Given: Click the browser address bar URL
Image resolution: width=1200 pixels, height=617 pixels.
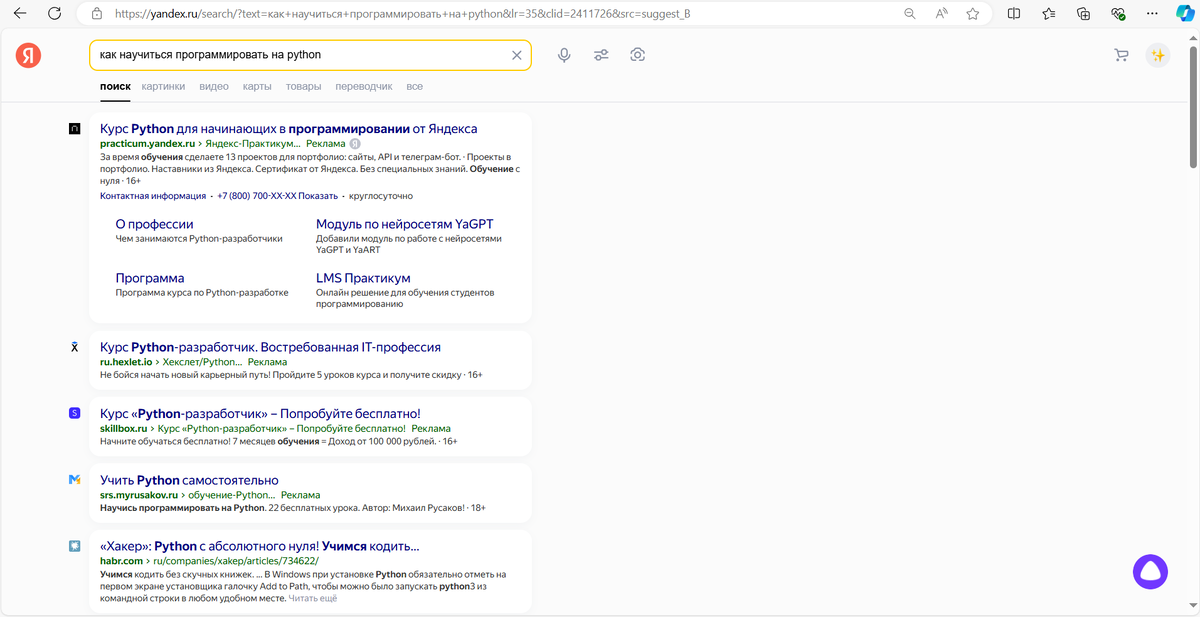Looking at the screenshot, I should click(402, 14).
